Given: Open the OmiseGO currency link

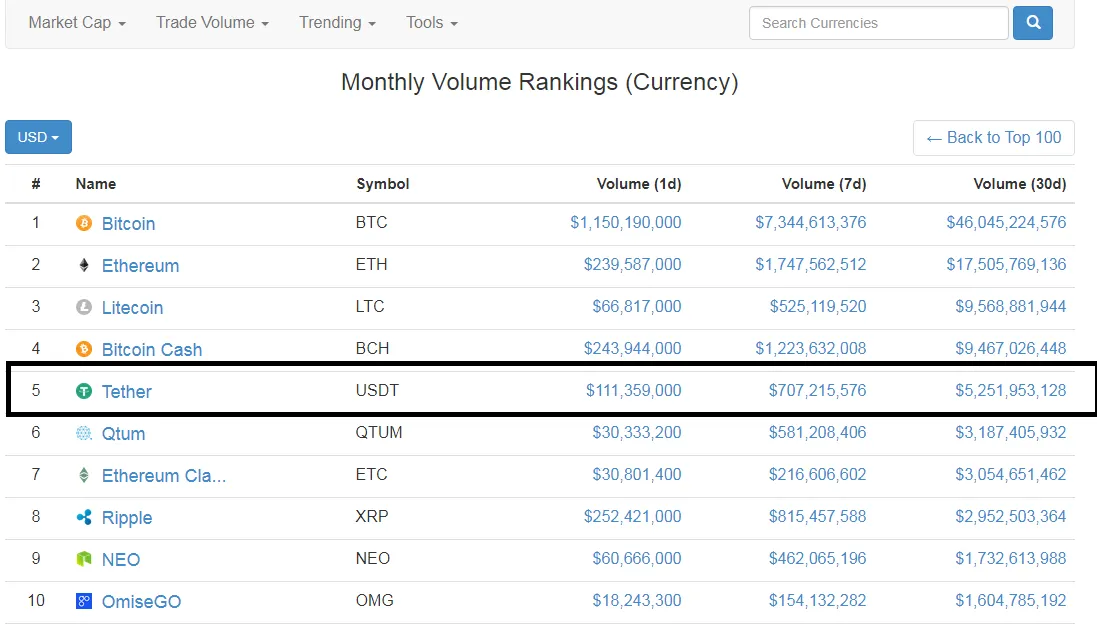Looking at the screenshot, I should click(x=141, y=602).
